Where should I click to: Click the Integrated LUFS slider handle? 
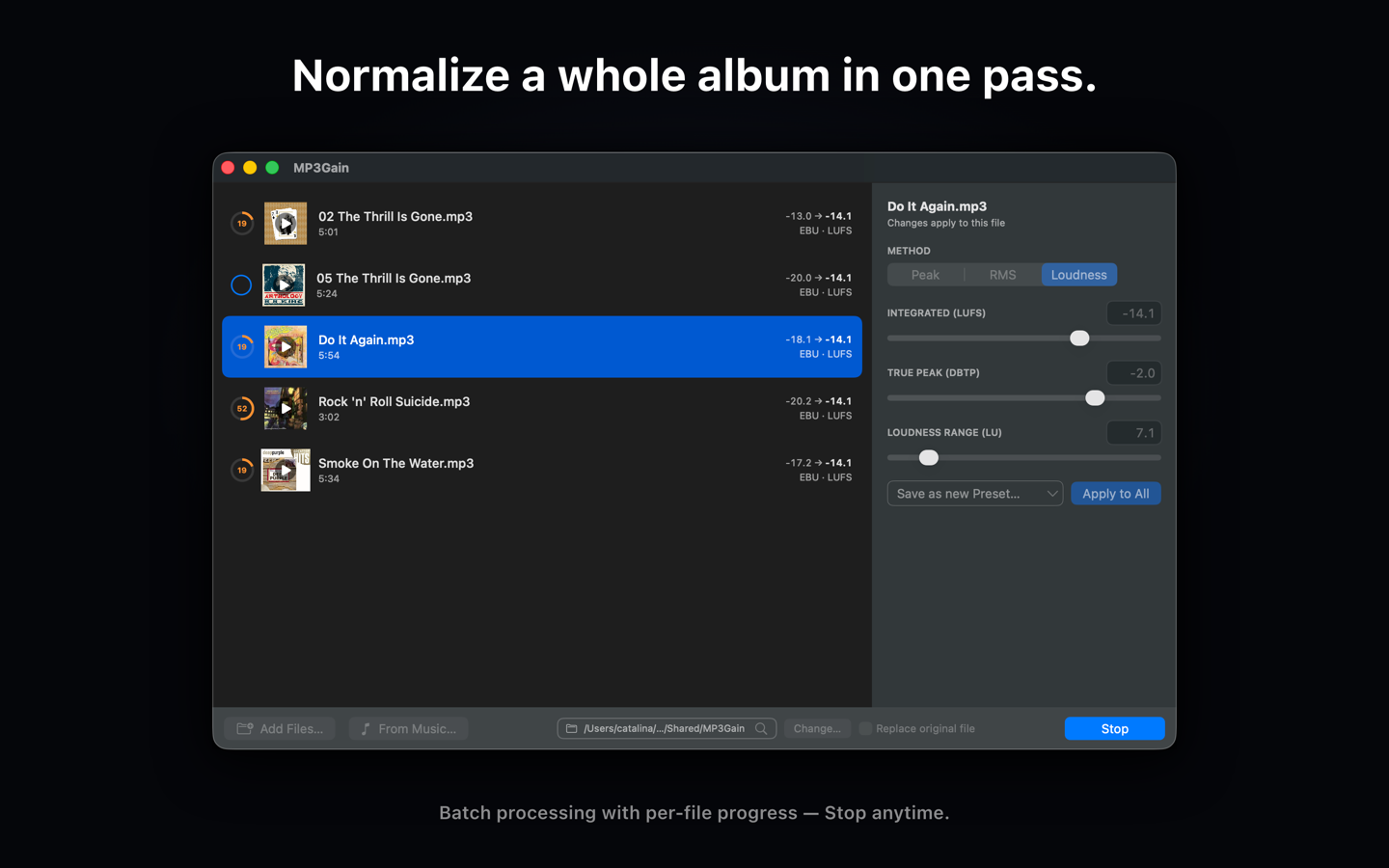[x=1079, y=339]
